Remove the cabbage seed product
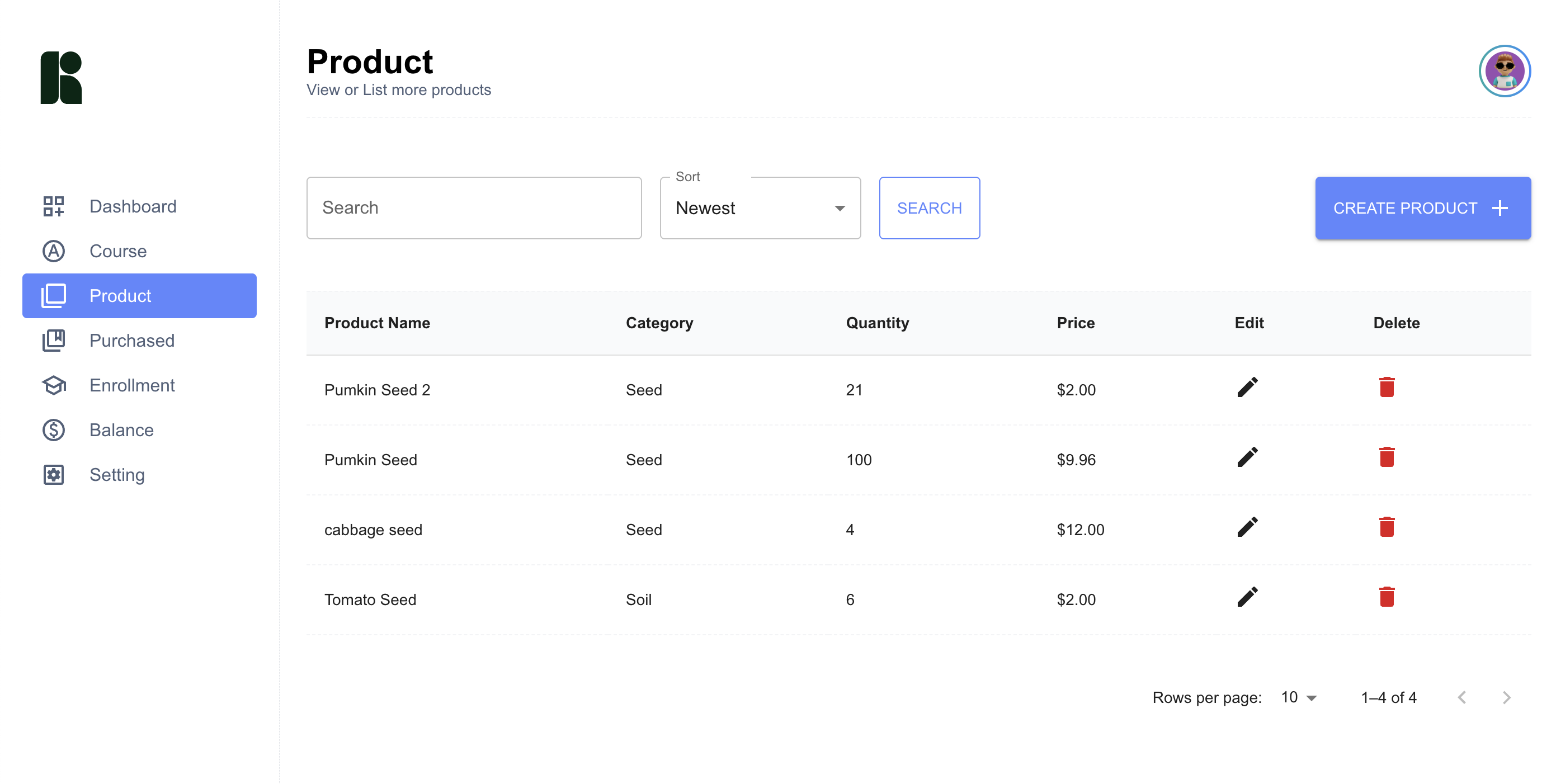 [1387, 527]
